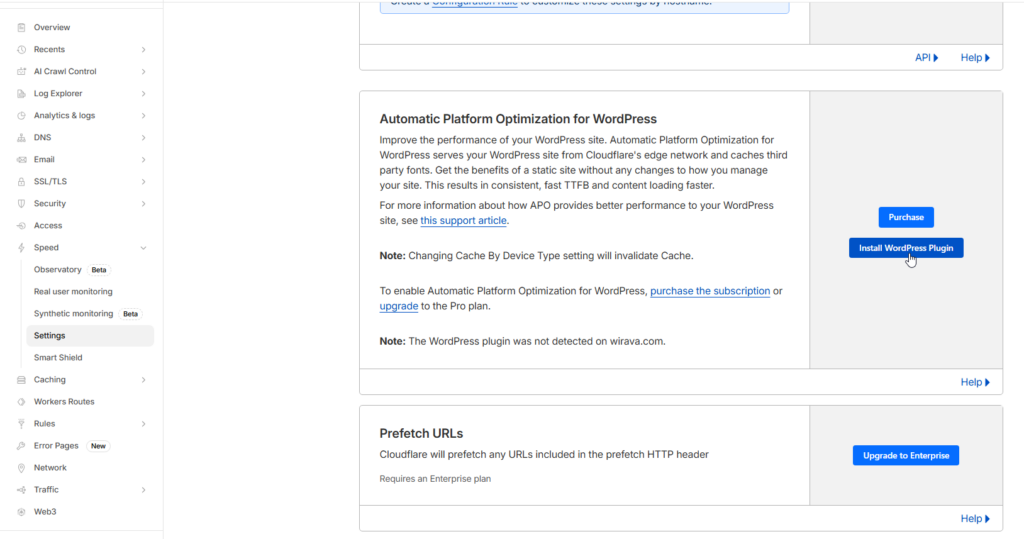Click the SSL/TLS lock icon
The image size is (1024, 539).
22,181
